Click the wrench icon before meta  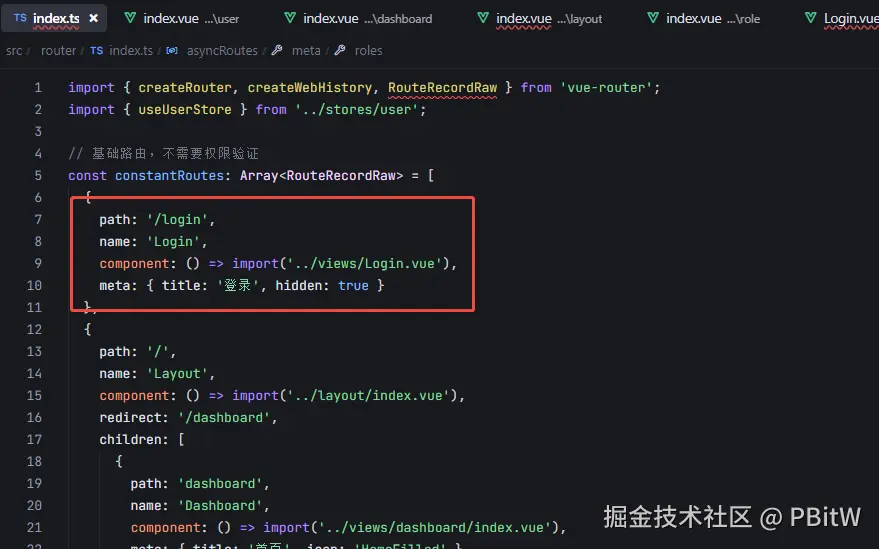click(276, 50)
